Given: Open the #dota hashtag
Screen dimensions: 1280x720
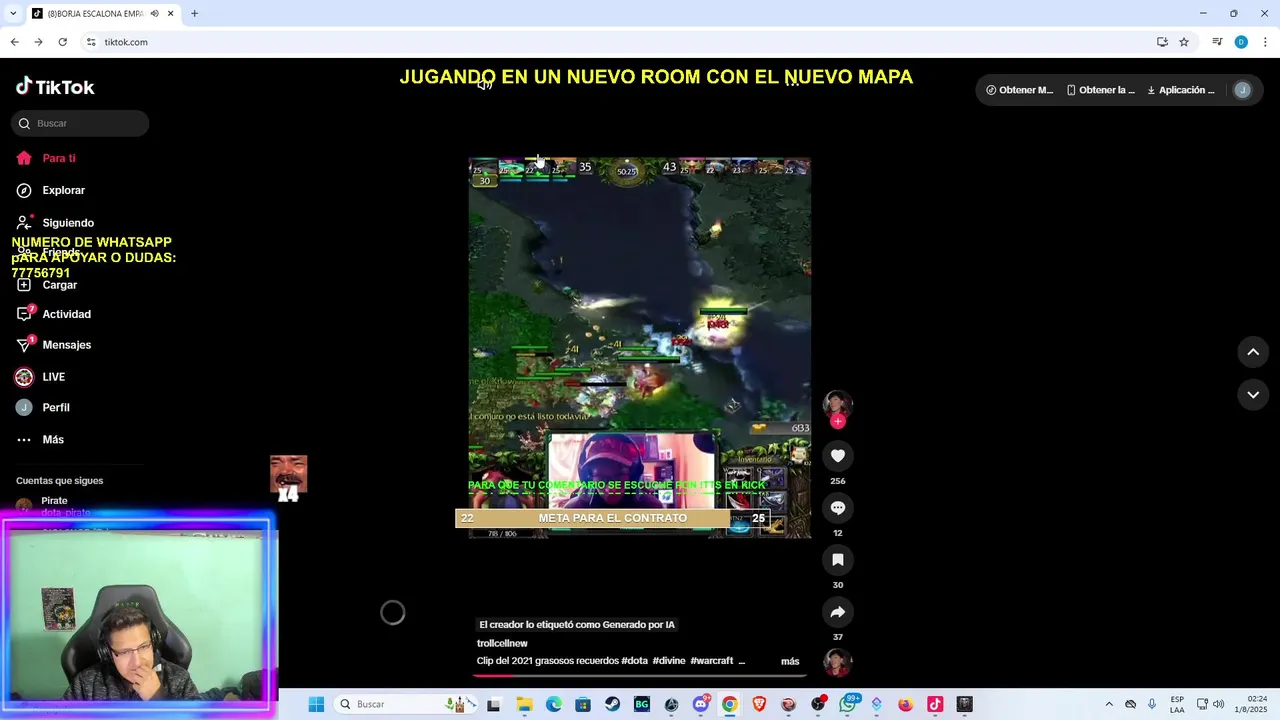Looking at the screenshot, I should tap(634, 661).
